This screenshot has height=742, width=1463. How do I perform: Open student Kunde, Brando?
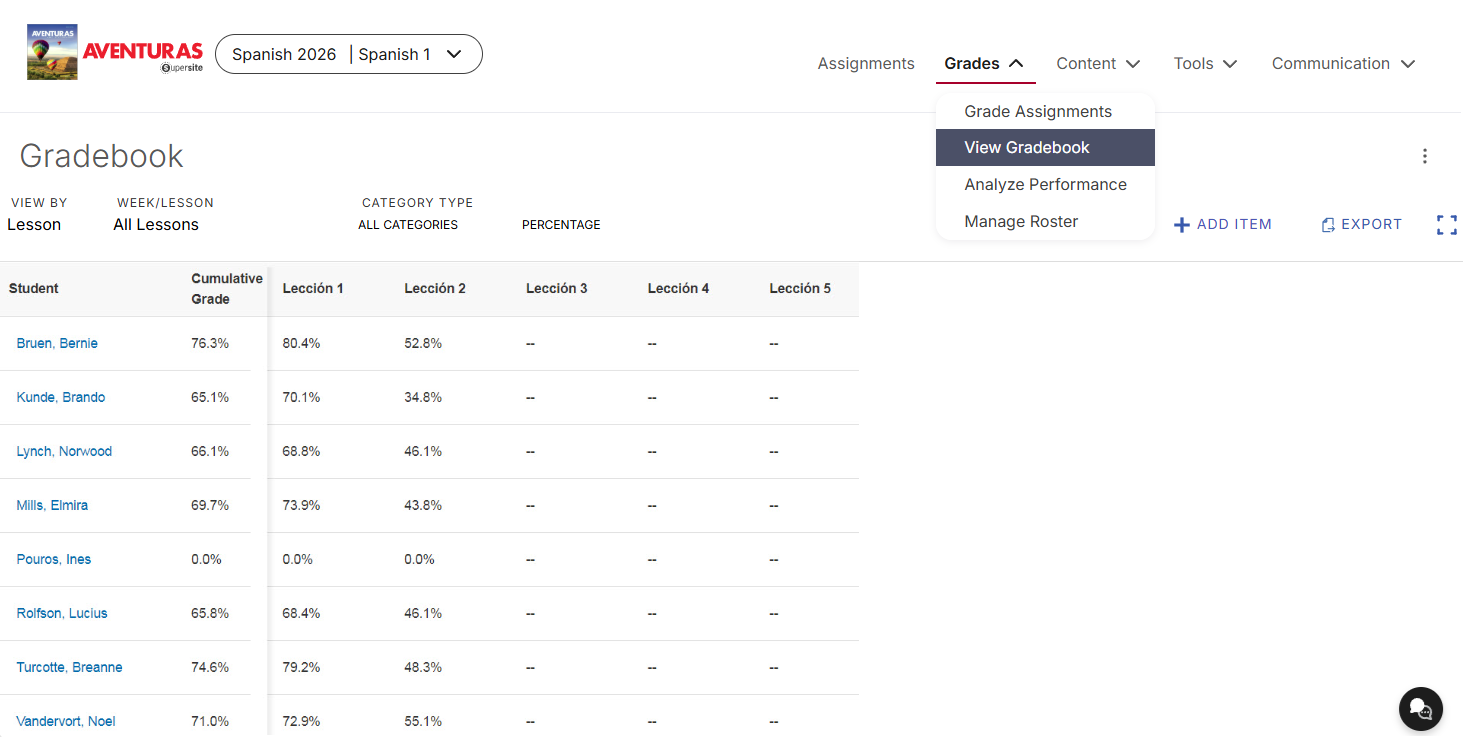61,397
